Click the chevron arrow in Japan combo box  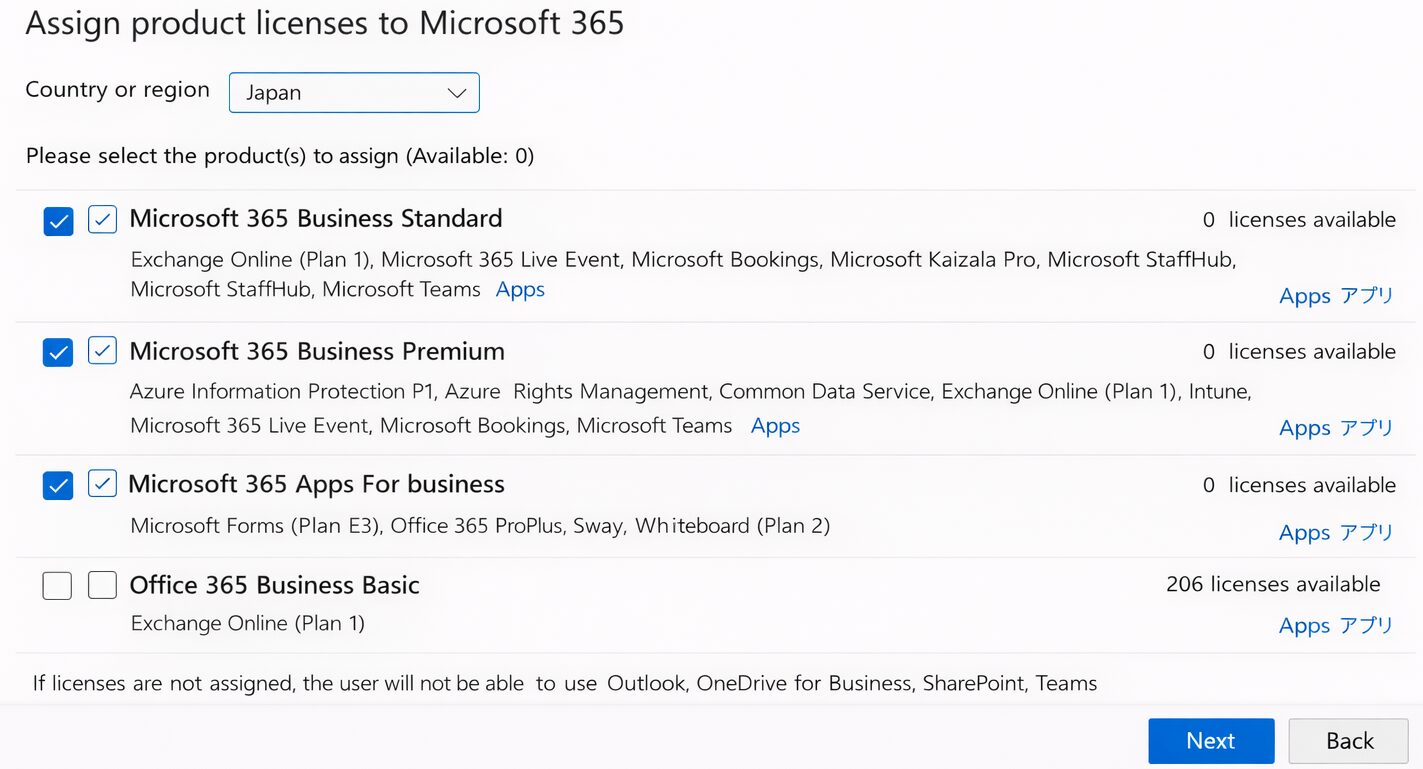pos(457,93)
